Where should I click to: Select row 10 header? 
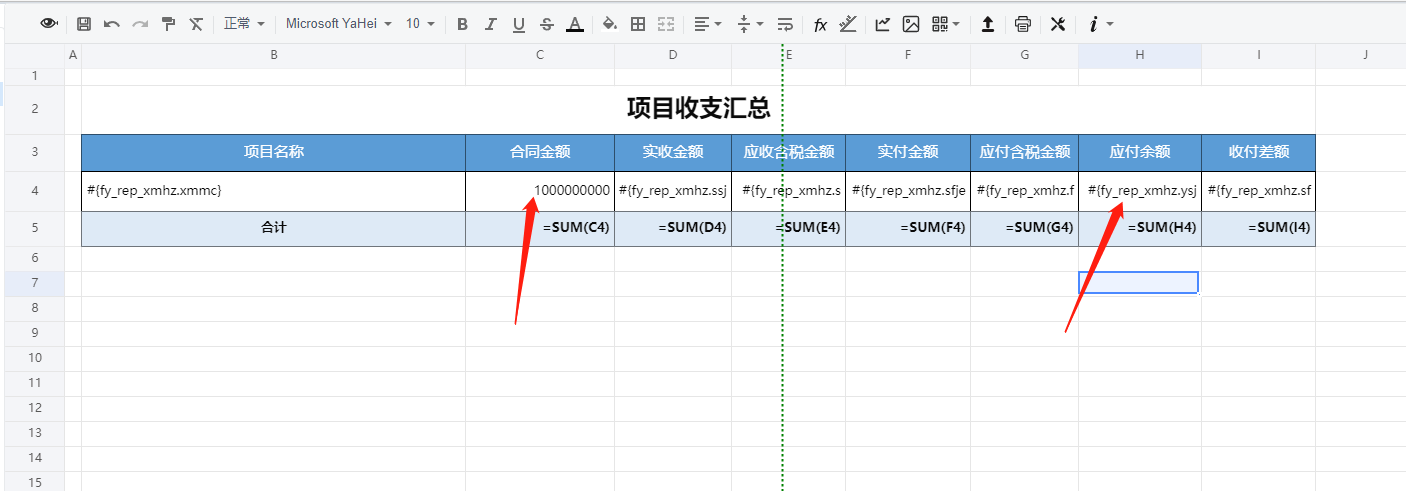click(x=34, y=358)
